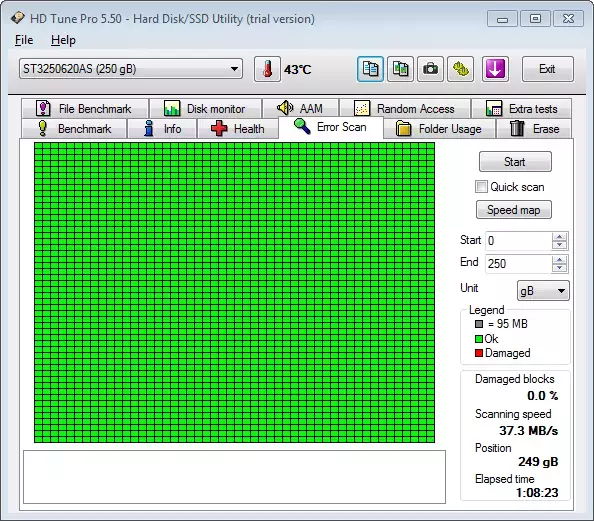Viewport: 594px width, 521px height.
Task: Switch to the Health tab
Action: [238, 129]
